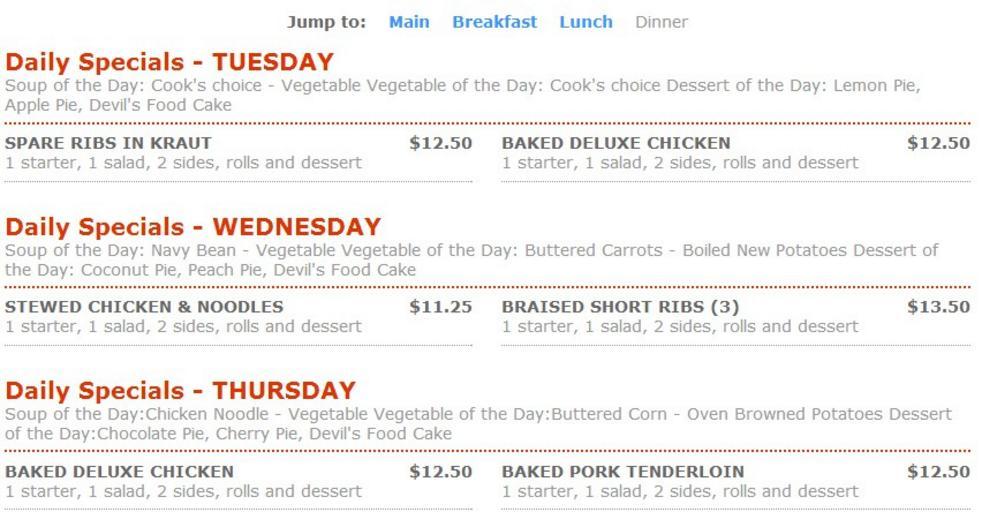Click the $11.25 Stewed Chicken price
The height and width of the screenshot is (512, 982).
440,307
